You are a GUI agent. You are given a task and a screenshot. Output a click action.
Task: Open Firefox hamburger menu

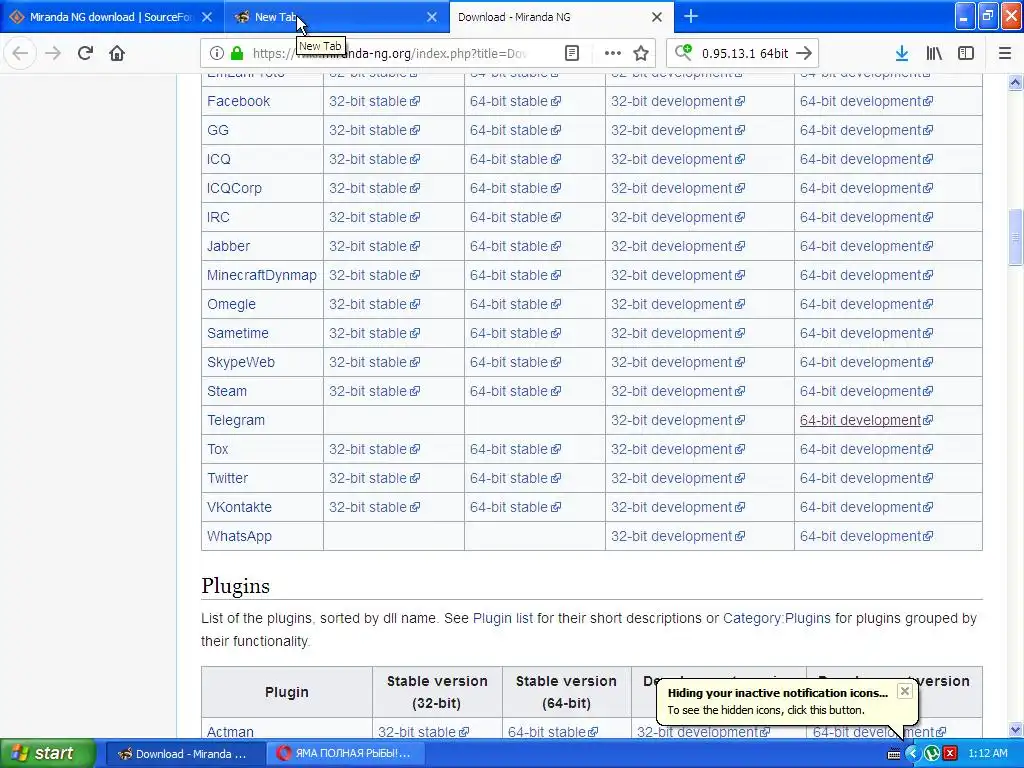[1005, 53]
